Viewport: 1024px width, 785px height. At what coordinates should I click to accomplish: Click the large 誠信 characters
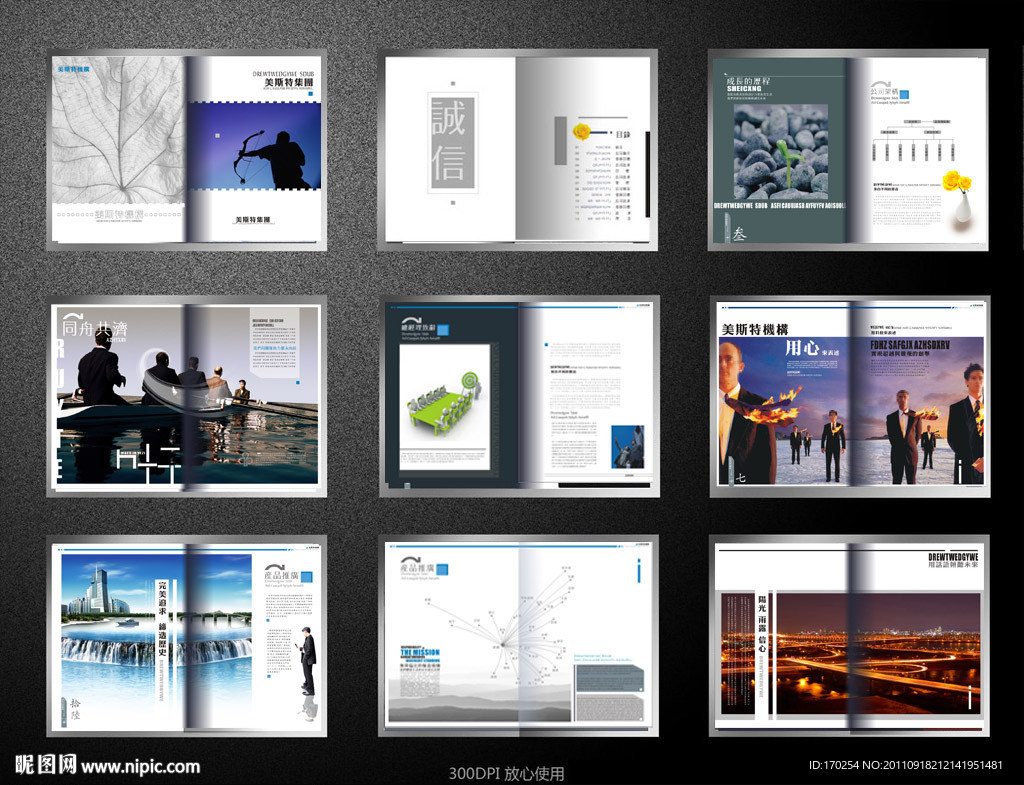pos(448,142)
